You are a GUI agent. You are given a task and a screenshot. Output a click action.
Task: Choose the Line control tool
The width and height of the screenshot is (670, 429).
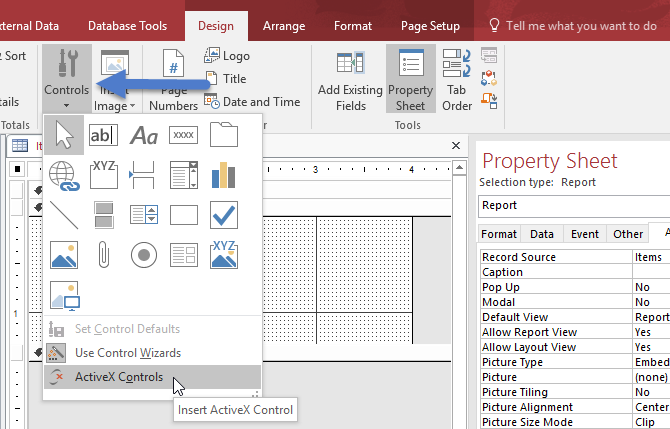64,215
